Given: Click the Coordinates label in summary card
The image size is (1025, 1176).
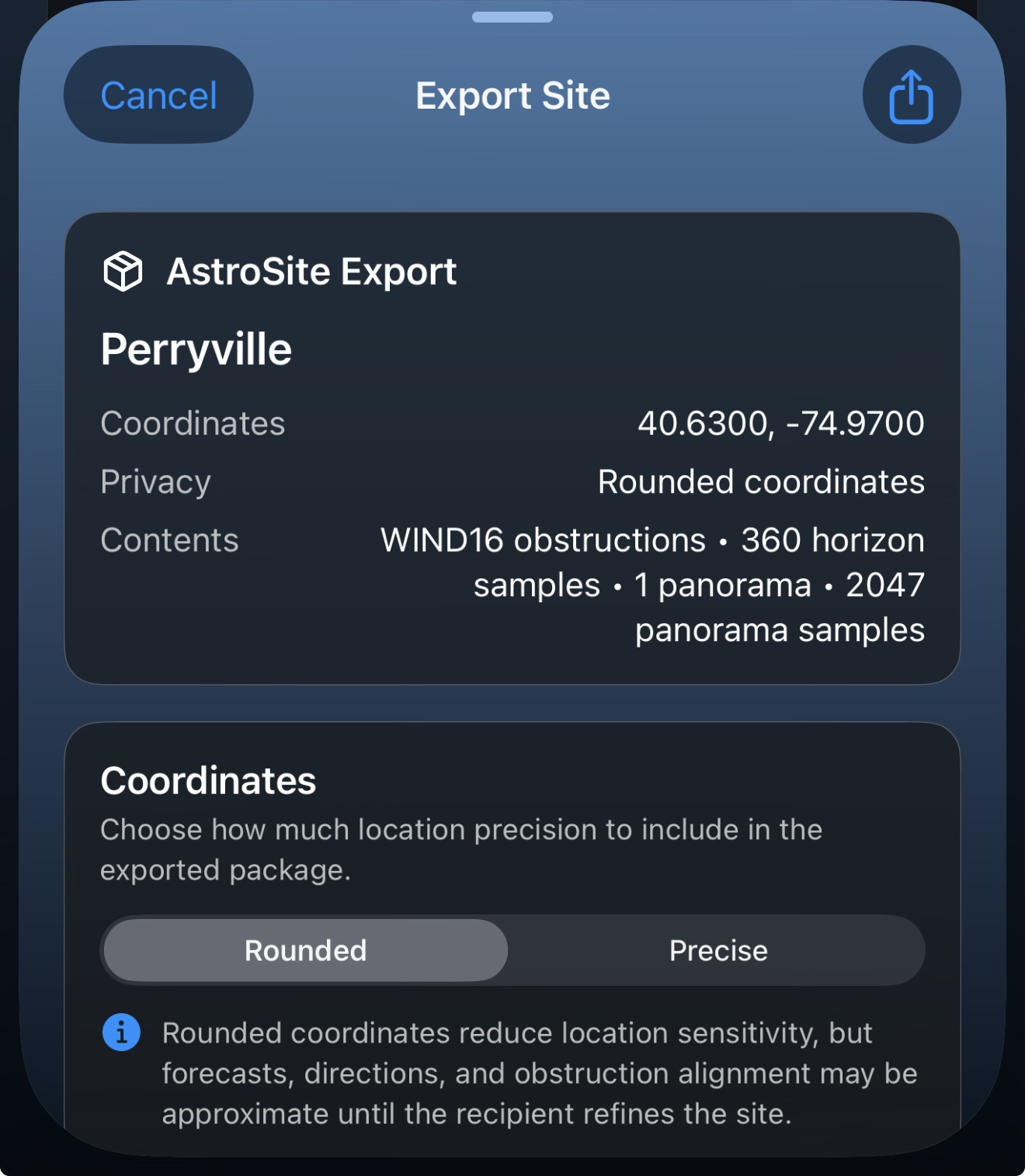Looking at the screenshot, I should [x=193, y=424].
